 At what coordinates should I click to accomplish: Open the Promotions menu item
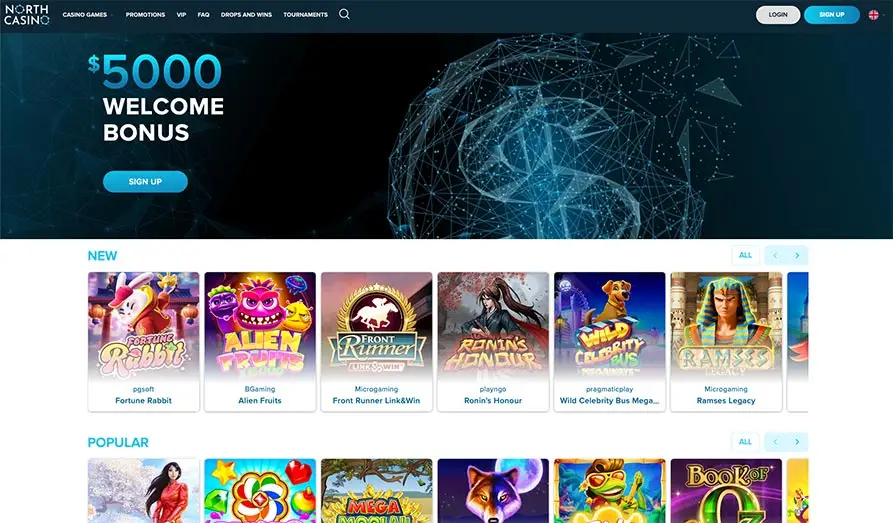145,15
